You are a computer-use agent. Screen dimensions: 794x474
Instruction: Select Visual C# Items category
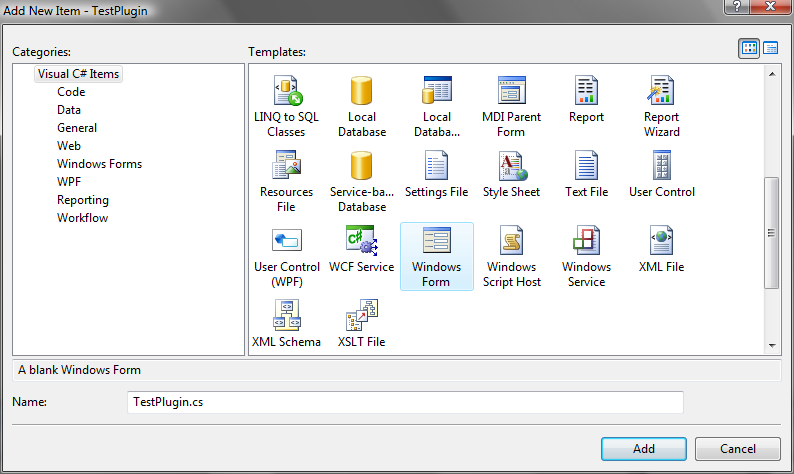pos(78,74)
